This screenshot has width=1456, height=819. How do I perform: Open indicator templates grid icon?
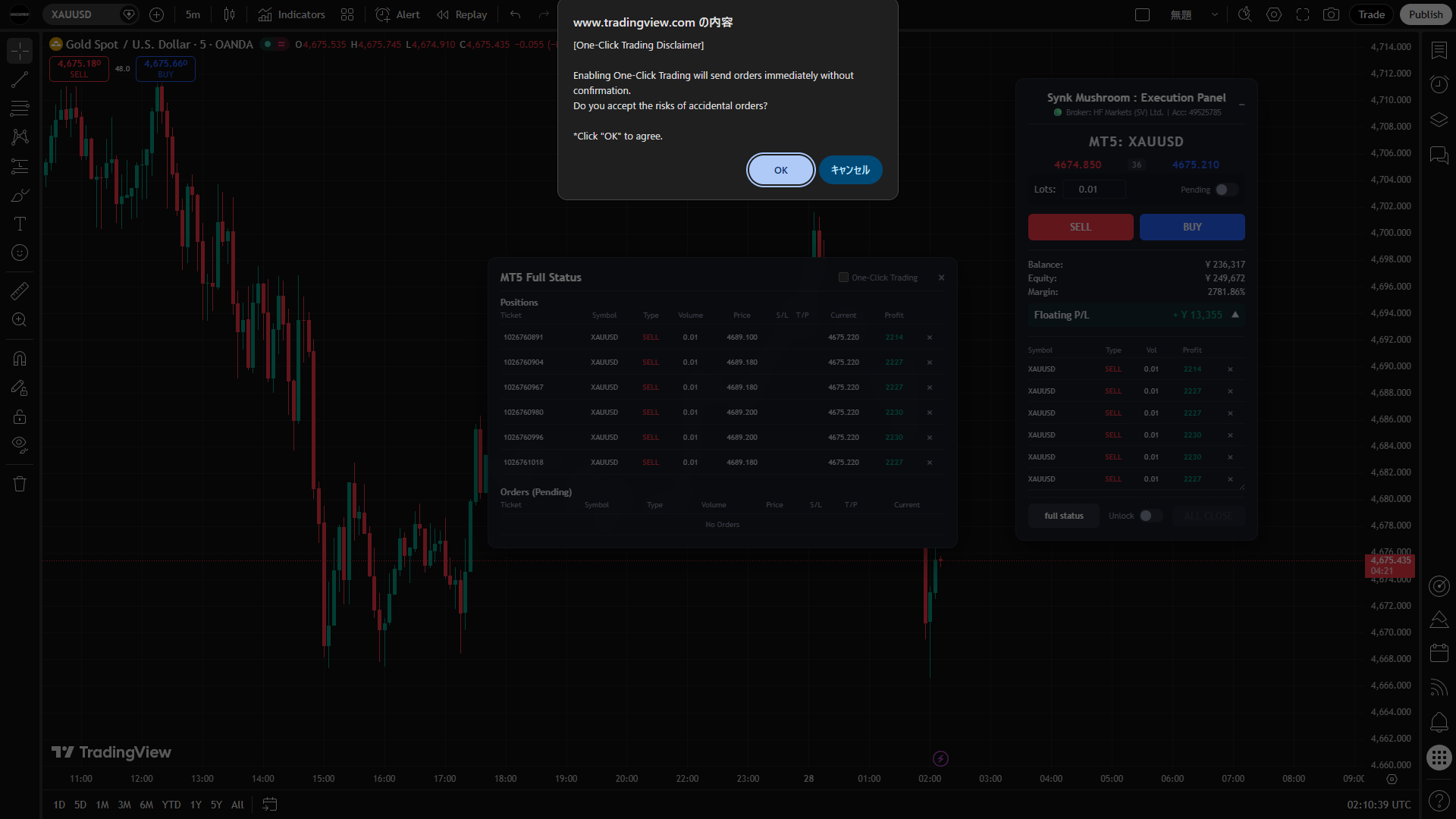coord(347,14)
